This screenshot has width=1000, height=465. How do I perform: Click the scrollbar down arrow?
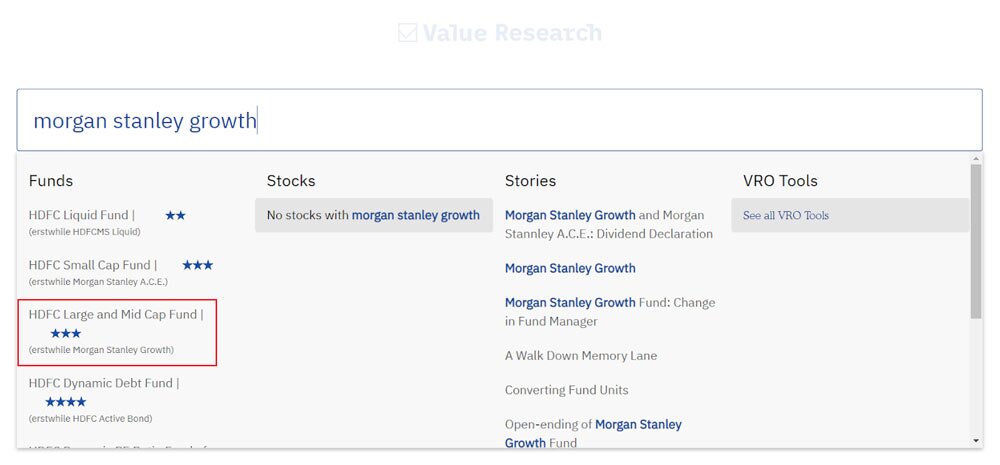(976, 440)
